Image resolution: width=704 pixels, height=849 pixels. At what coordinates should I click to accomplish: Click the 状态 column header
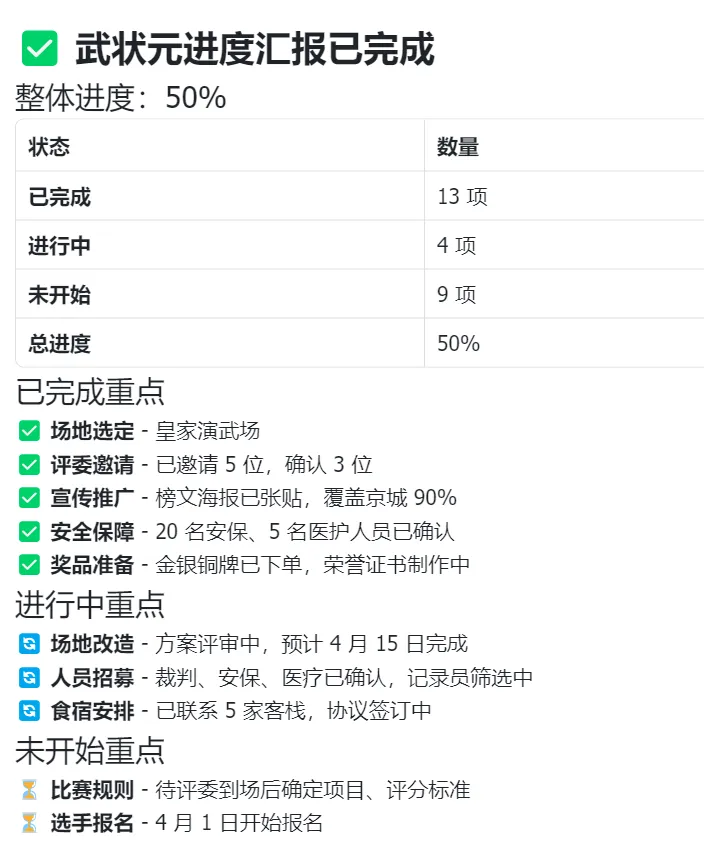(x=49, y=147)
